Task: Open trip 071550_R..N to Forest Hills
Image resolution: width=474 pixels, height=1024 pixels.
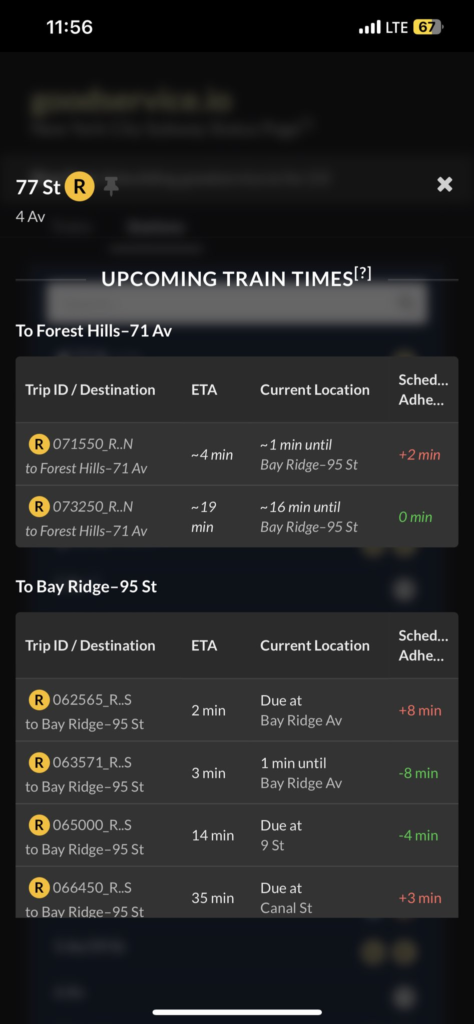Action: pos(237,455)
